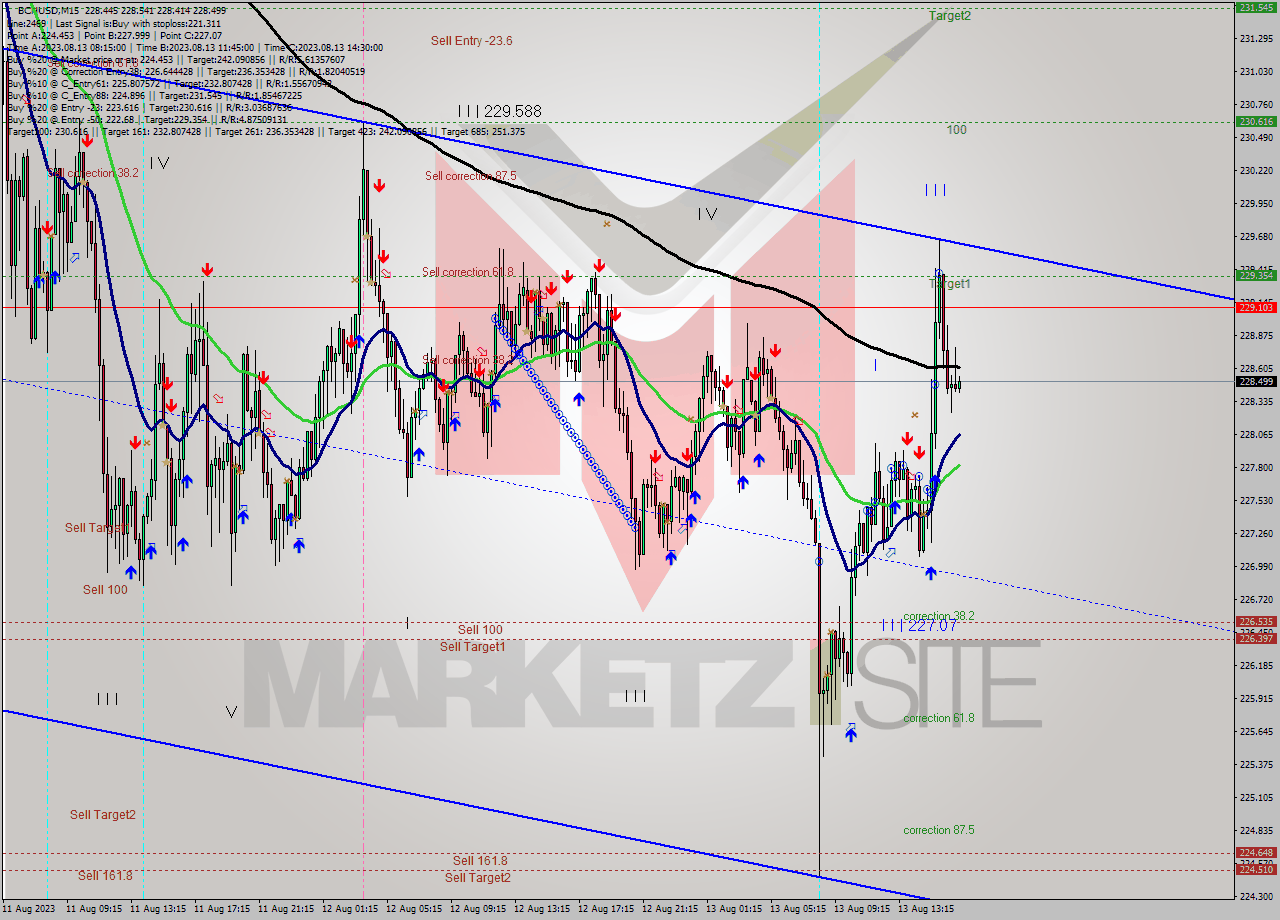Viewport: 1280px width, 920px height.
Task: Click the '12 Aug 21:15' time axis label
Action: pos(670,909)
